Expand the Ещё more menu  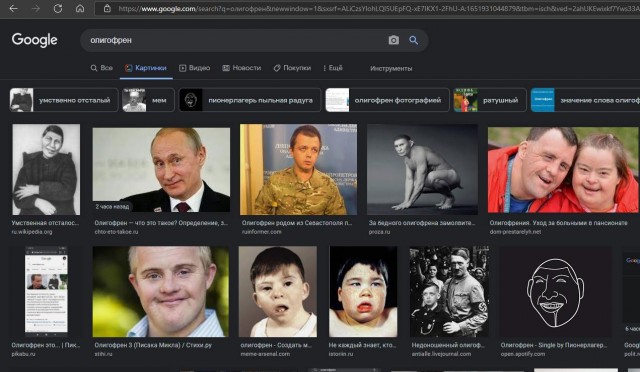tap(333, 68)
